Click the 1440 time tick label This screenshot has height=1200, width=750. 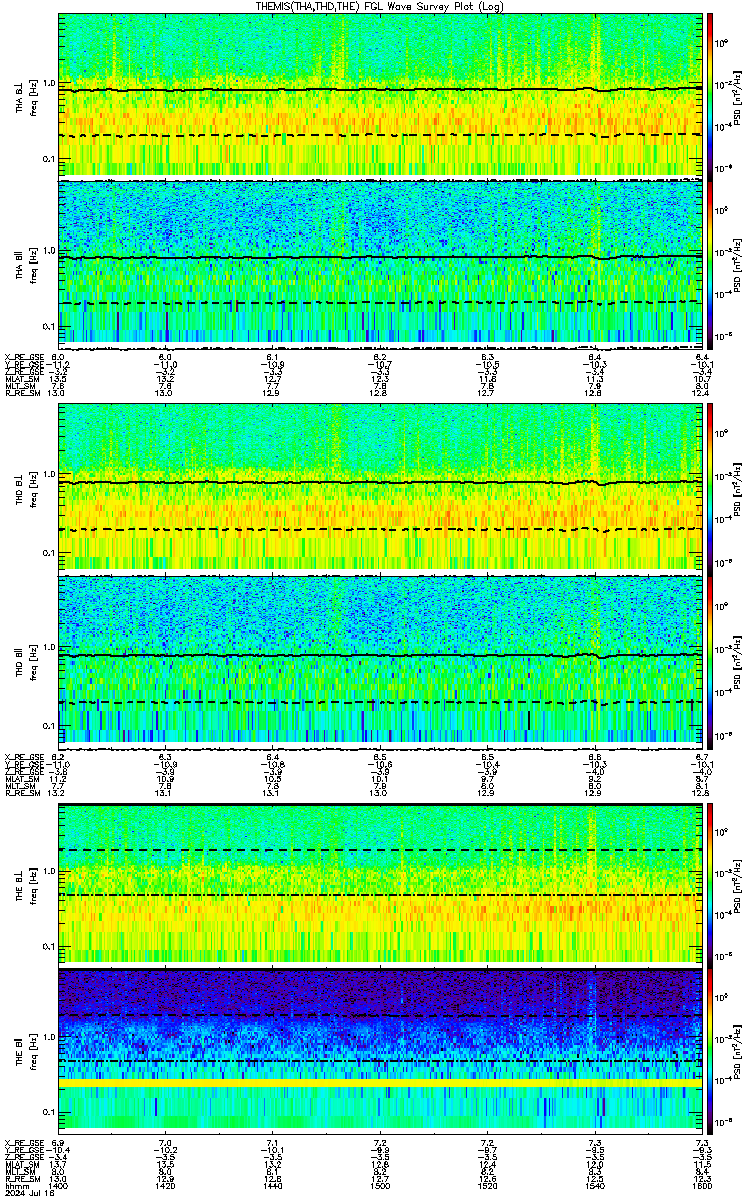(273, 1187)
